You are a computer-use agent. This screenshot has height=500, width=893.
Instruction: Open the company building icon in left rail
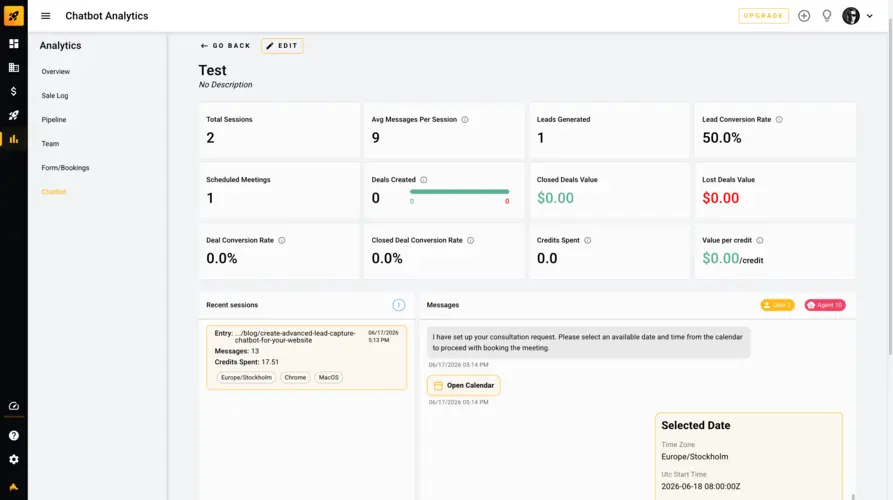click(14, 68)
